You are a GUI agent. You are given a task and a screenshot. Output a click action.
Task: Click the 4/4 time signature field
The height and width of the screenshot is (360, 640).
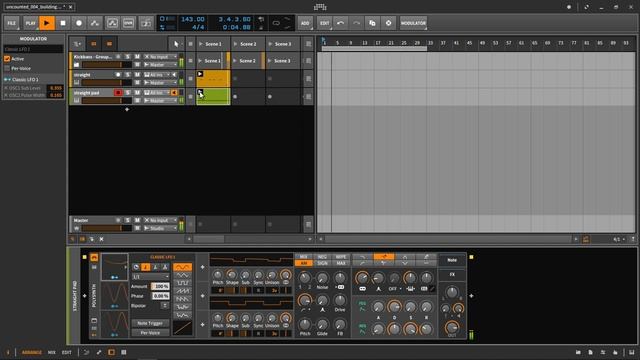198,27
